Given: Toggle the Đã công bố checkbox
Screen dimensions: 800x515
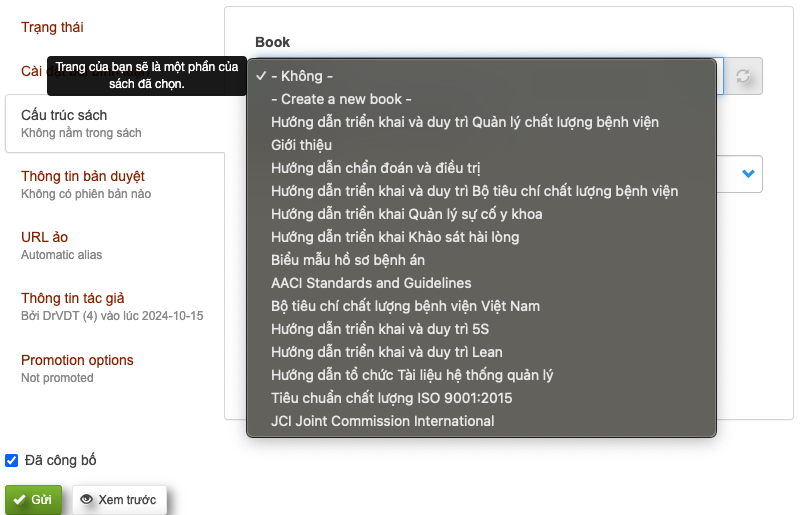Looking at the screenshot, I should click(x=12, y=460).
